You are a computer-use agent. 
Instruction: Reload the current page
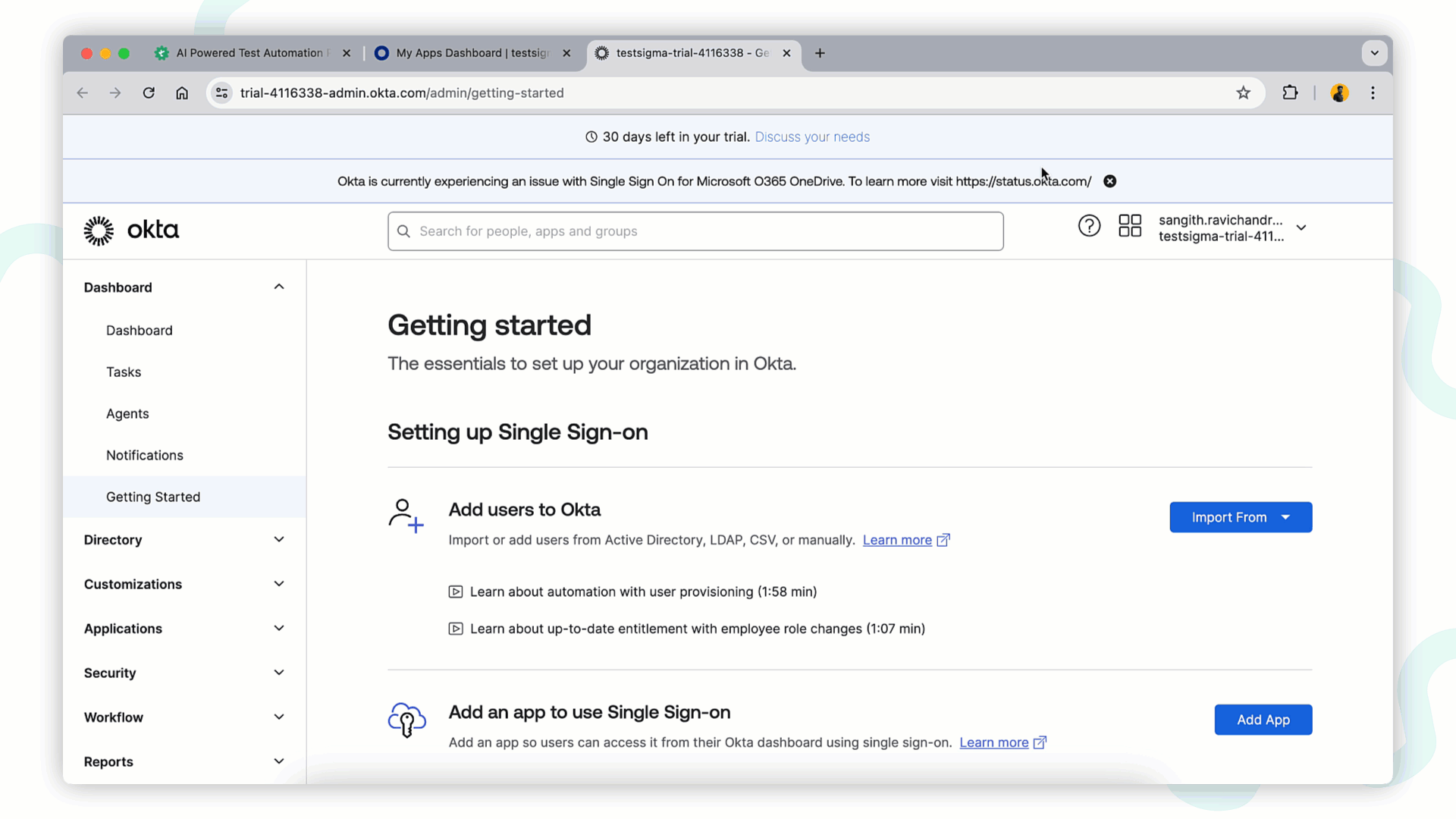(x=149, y=93)
